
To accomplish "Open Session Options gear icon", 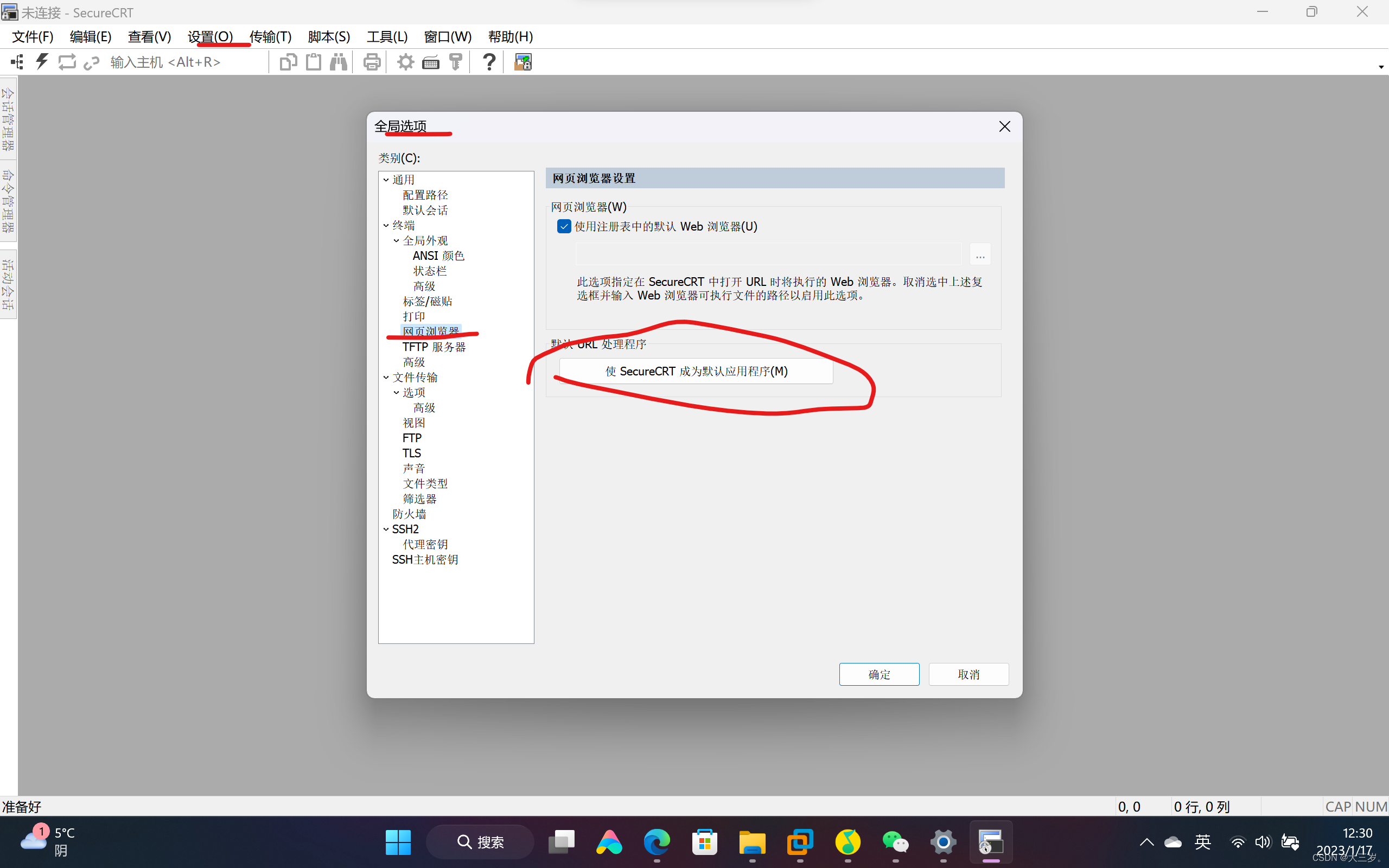I will point(405,61).
